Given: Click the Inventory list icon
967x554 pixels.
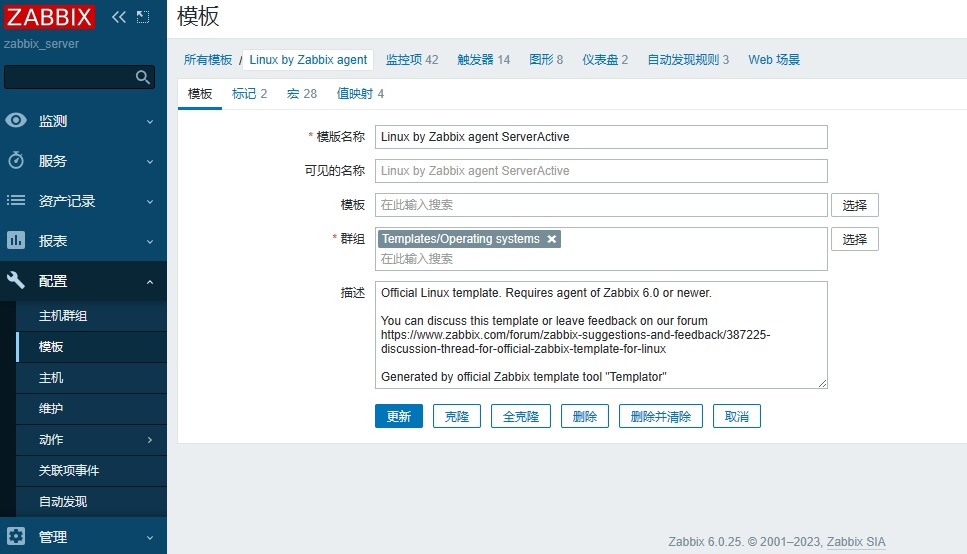Looking at the screenshot, I should coord(16,201).
